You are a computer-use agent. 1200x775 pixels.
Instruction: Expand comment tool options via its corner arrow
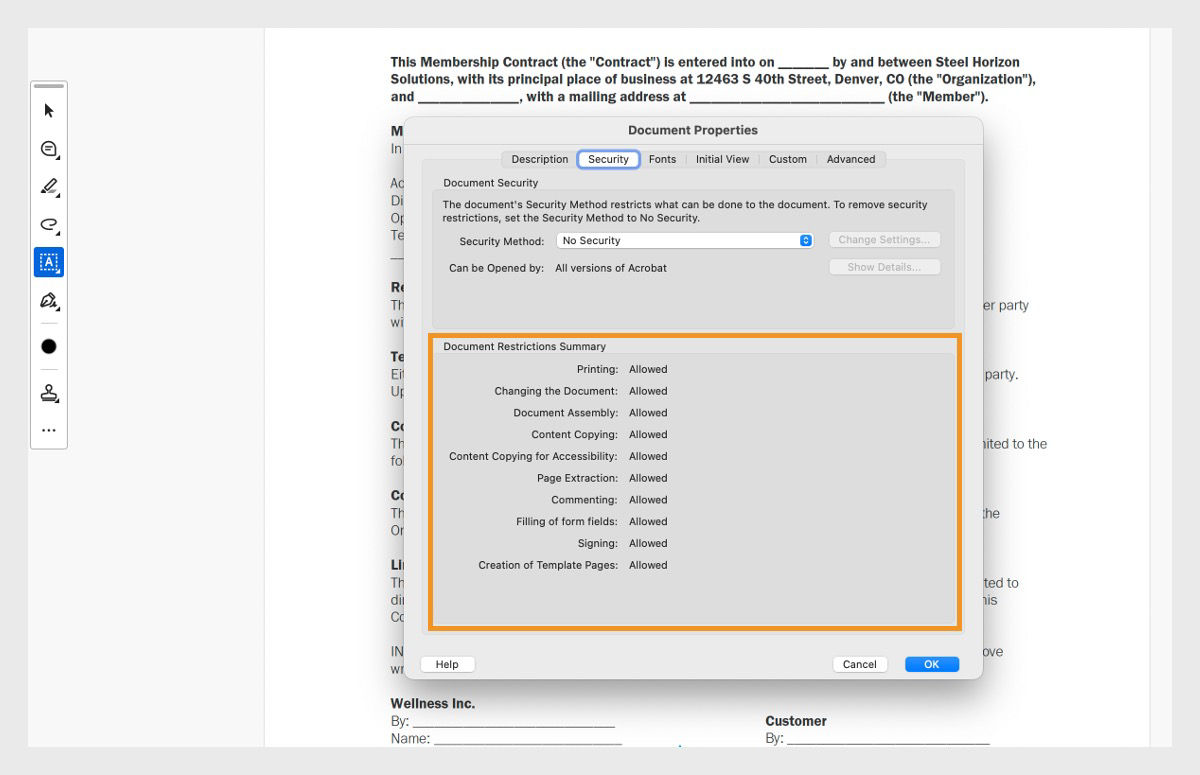pos(57,157)
